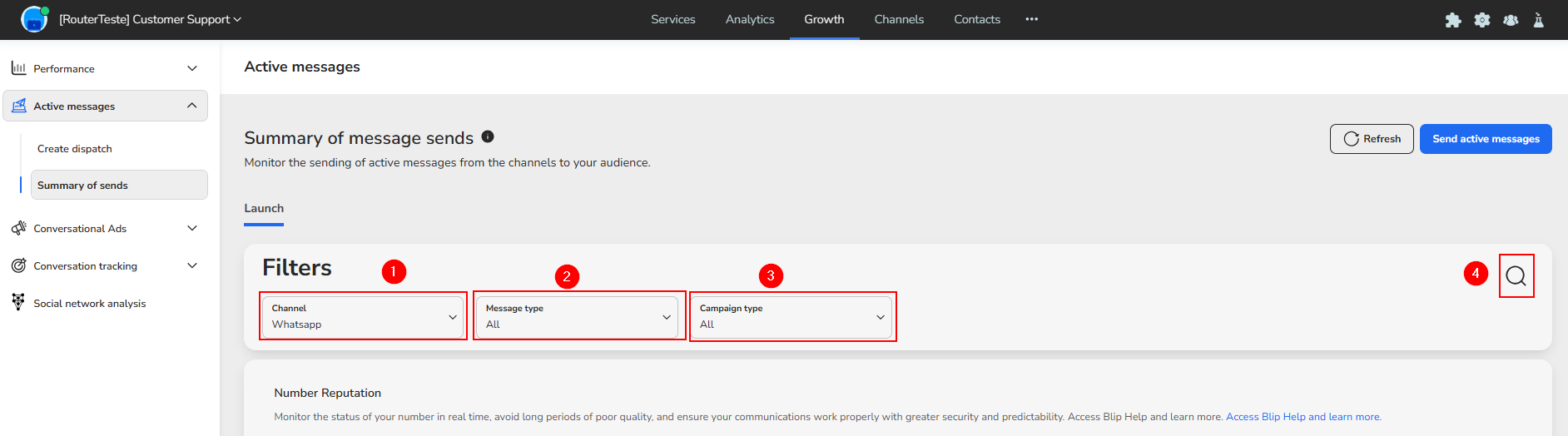Click the Refresh button
The height and width of the screenshot is (436, 1568).
point(1372,139)
